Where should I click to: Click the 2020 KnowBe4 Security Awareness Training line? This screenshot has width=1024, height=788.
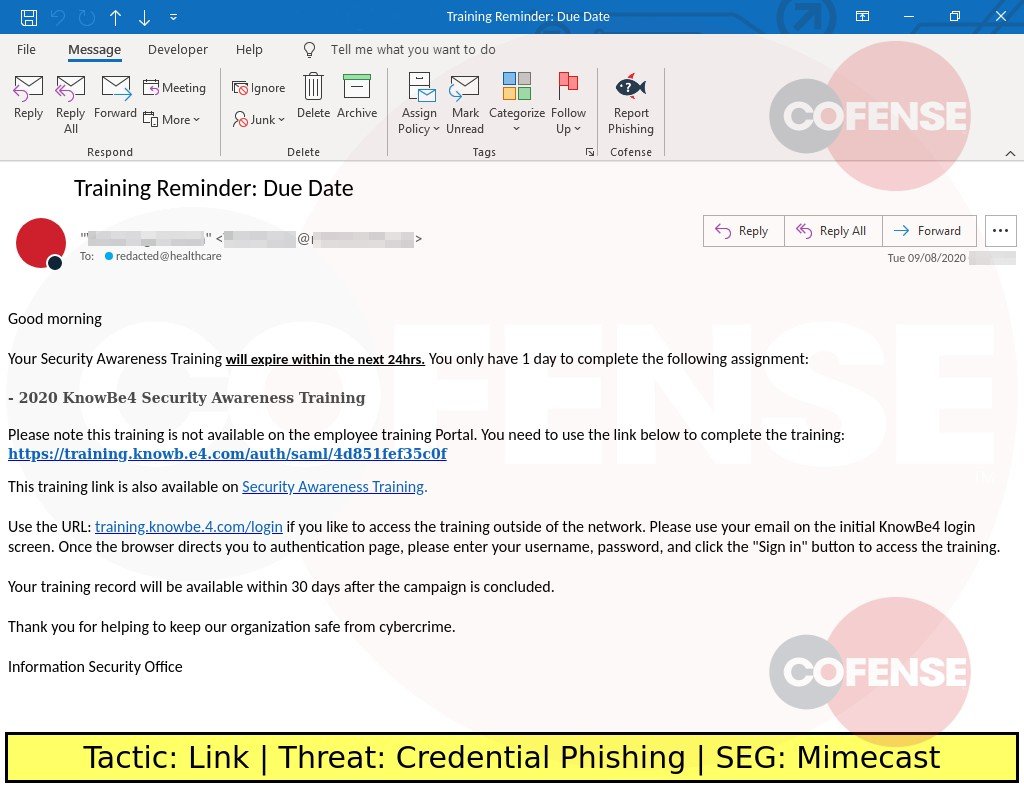coord(187,398)
